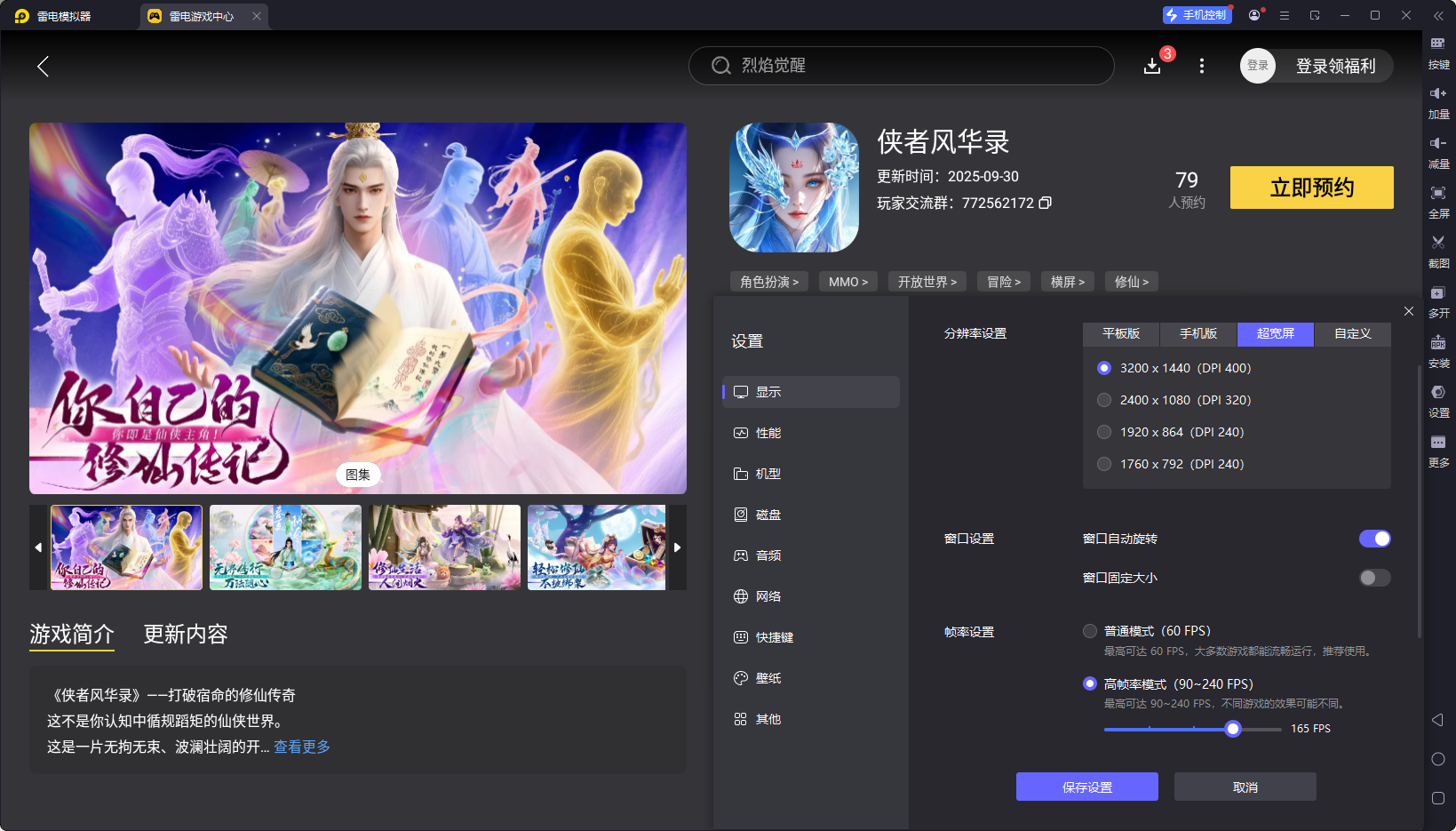Open the multi-instance 多开 sidebar icon
The width and height of the screenshot is (1456, 831).
click(1437, 293)
